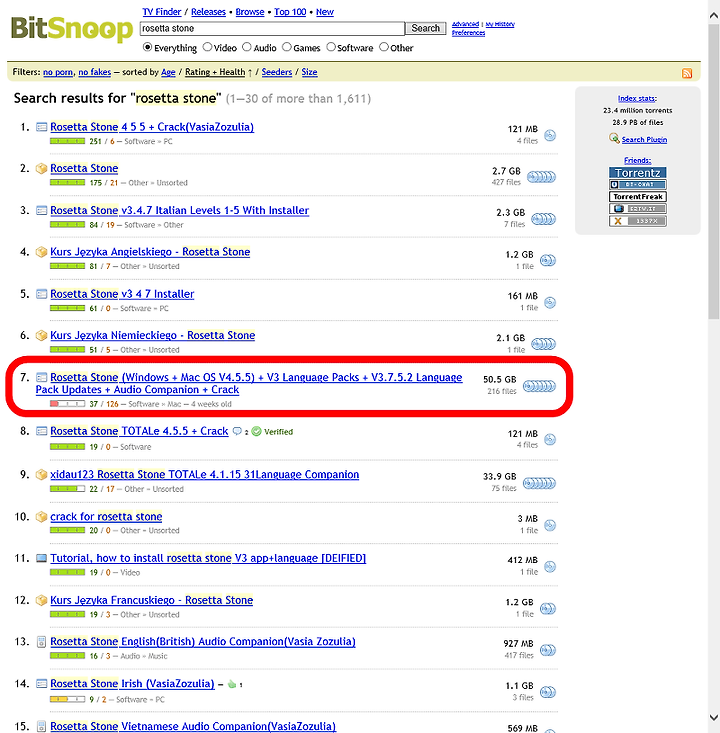
Task: Click the vertical scrollbar thumb
Action: [713, 172]
